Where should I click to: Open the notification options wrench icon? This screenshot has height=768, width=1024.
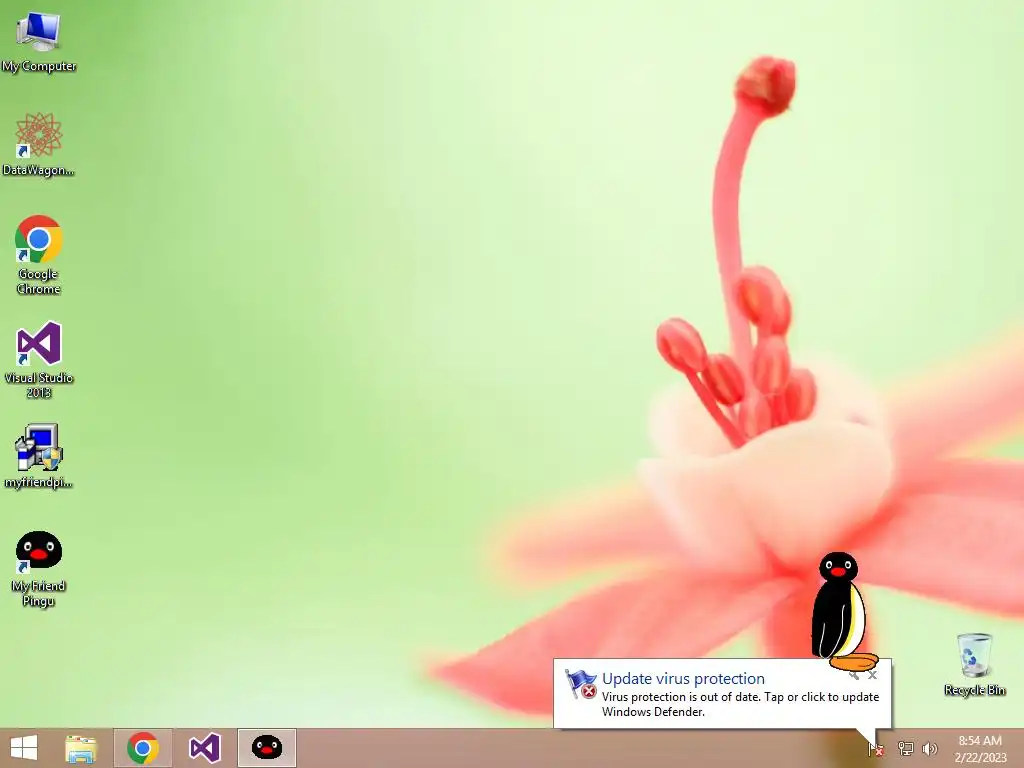[854, 675]
